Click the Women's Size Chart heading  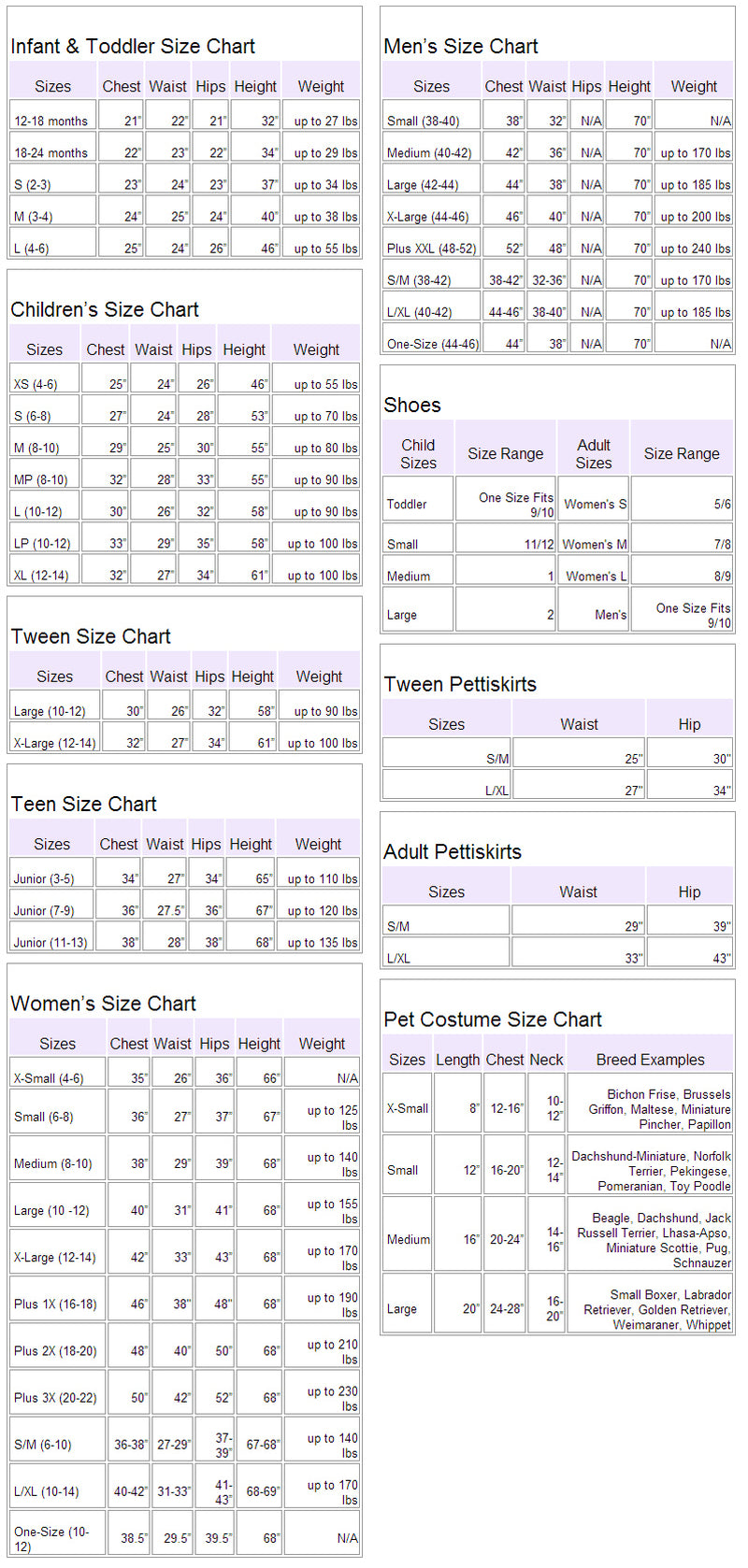[x=103, y=1004]
